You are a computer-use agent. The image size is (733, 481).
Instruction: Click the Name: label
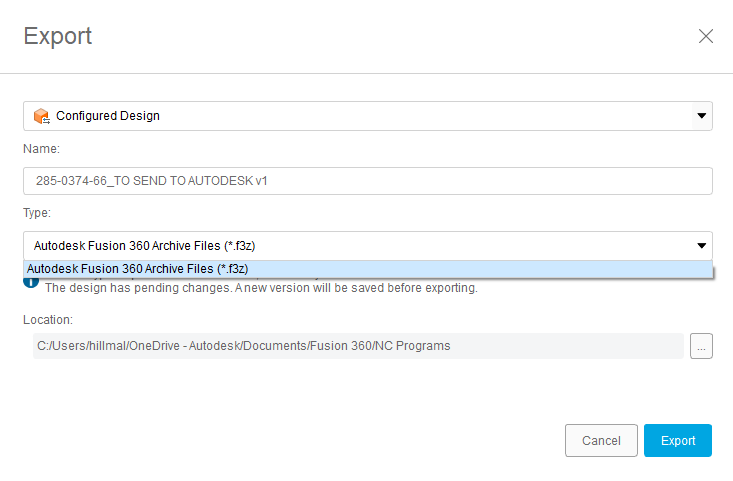click(42, 149)
